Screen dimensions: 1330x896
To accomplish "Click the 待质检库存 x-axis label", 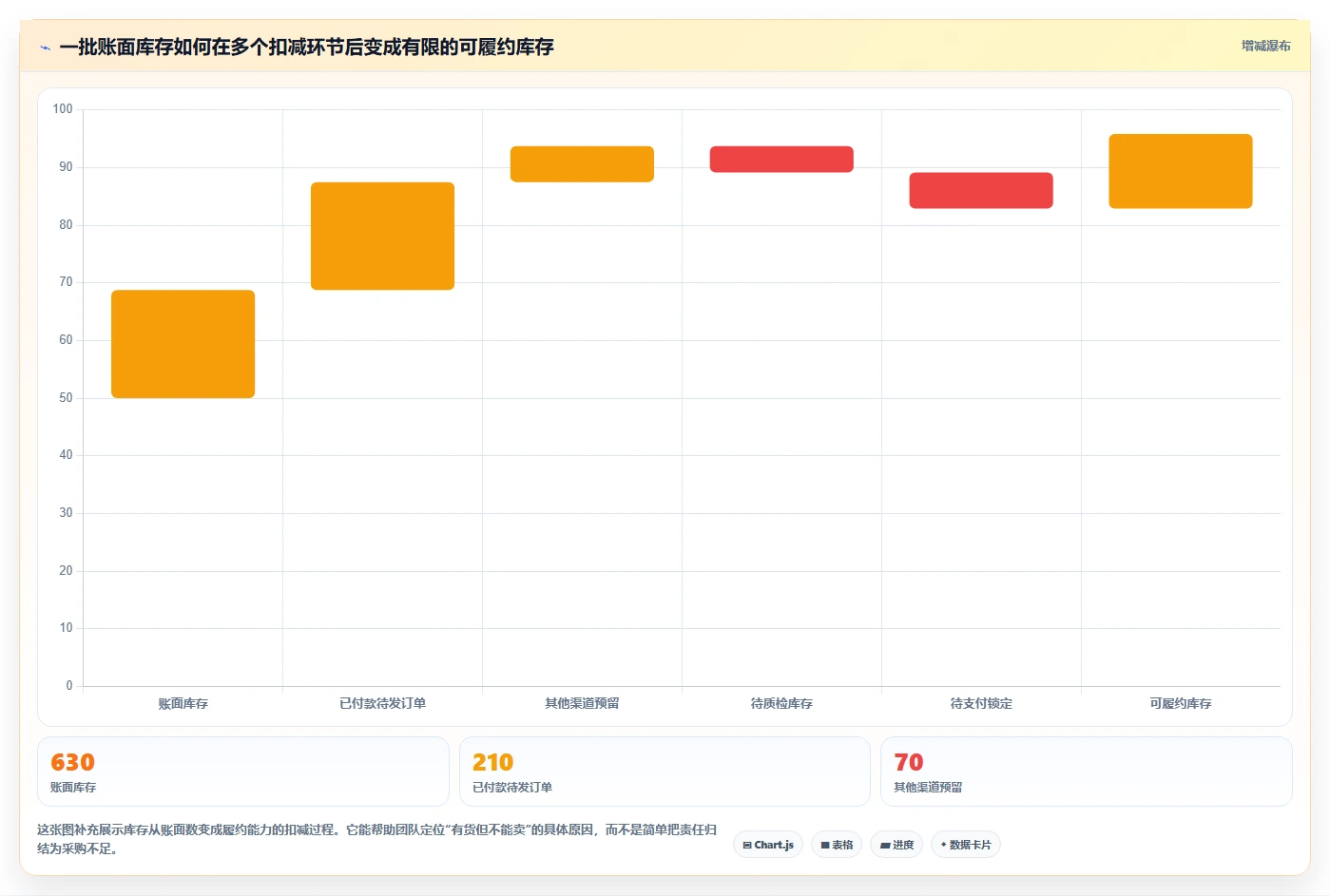I will (781, 703).
